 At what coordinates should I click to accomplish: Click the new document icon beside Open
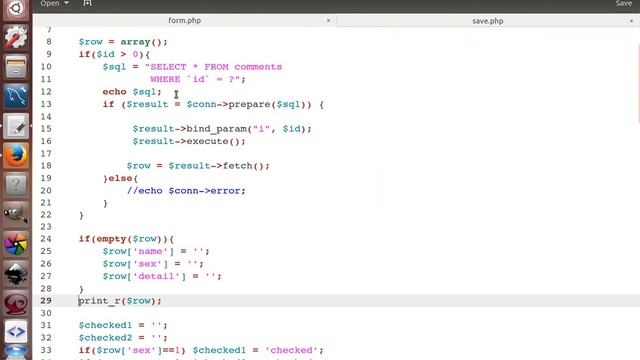[x=87, y=3]
